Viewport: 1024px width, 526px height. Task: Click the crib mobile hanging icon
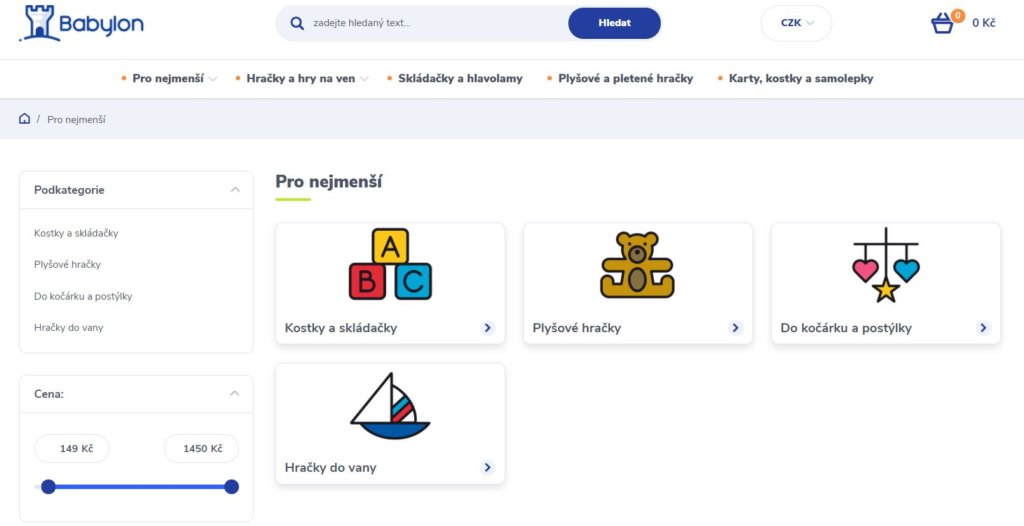click(x=886, y=265)
